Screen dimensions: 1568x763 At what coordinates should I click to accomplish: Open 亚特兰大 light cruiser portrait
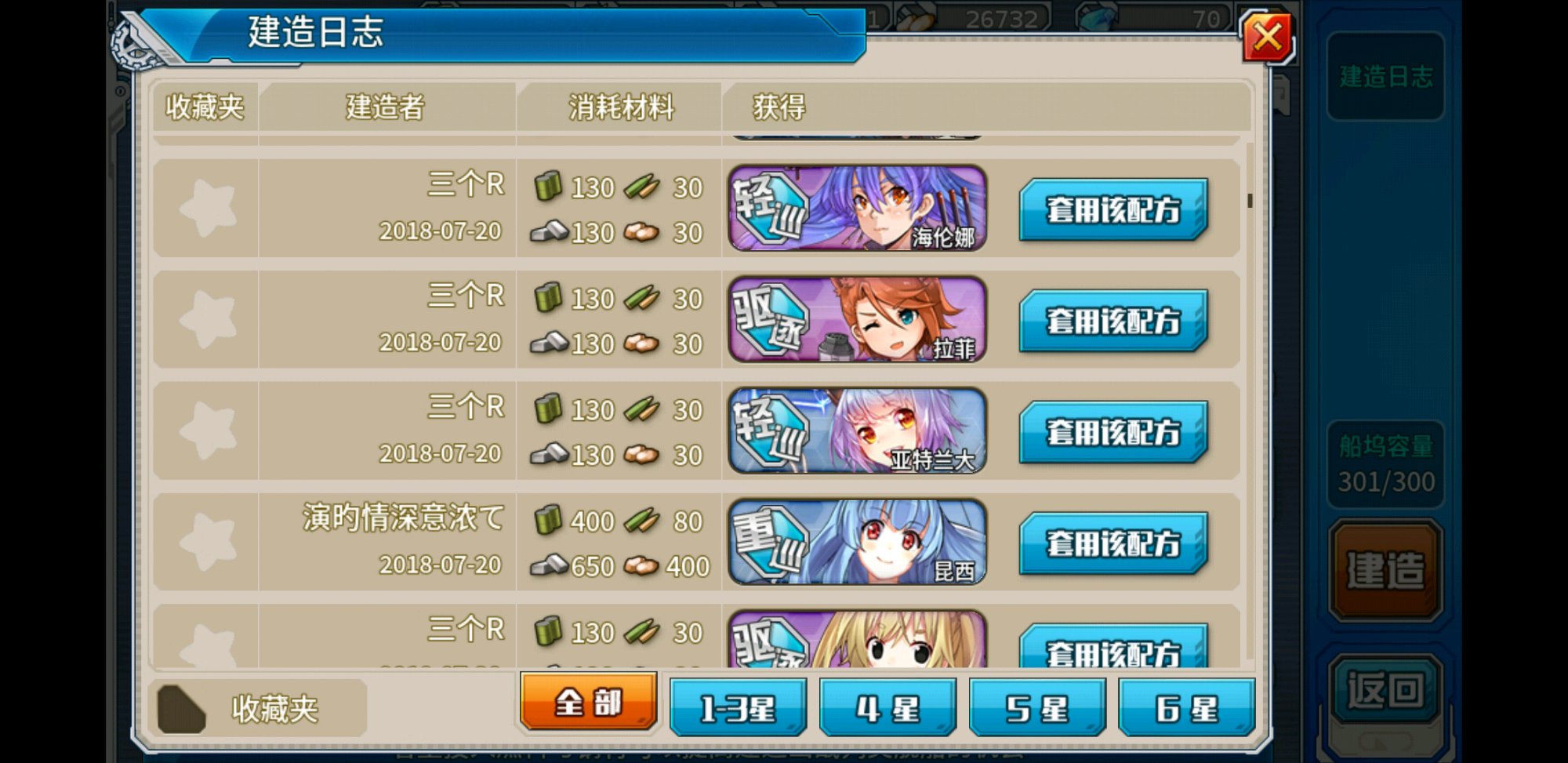pos(857,431)
